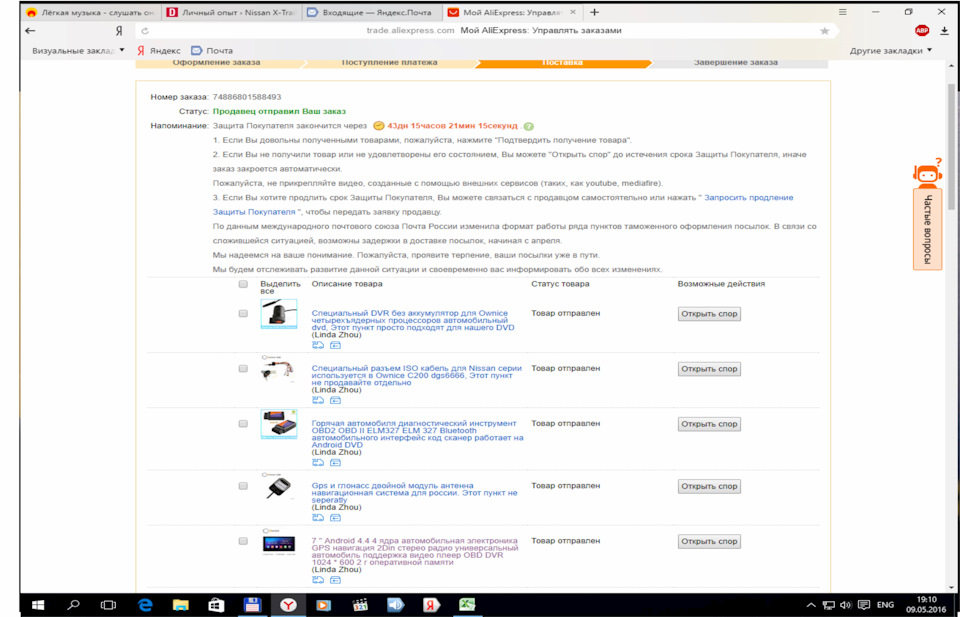
Task: Launch Microsoft Edge from taskbar
Action: pyautogui.click(x=145, y=605)
